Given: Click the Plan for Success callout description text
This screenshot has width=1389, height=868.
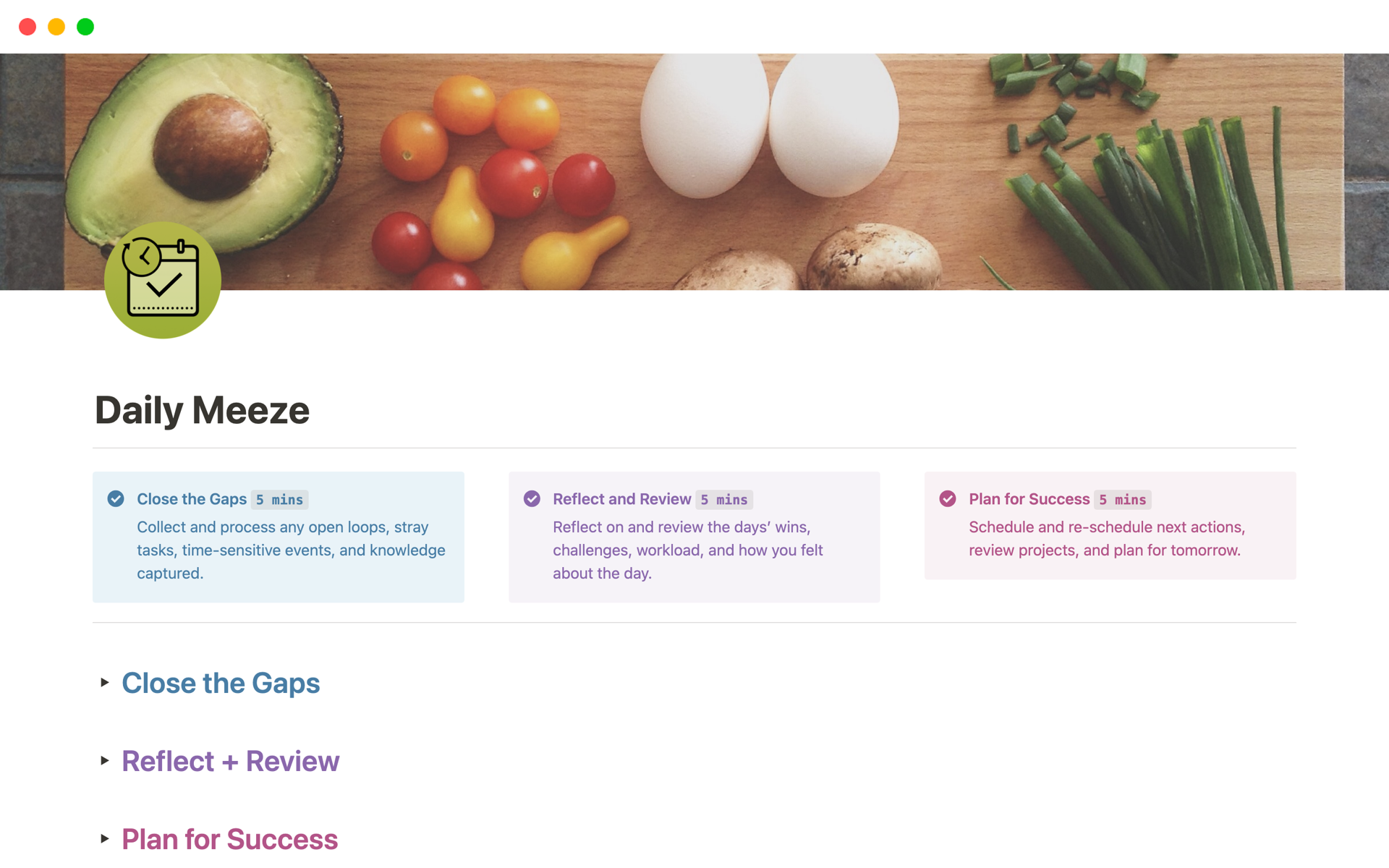Looking at the screenshot, I should point(1105,539).
